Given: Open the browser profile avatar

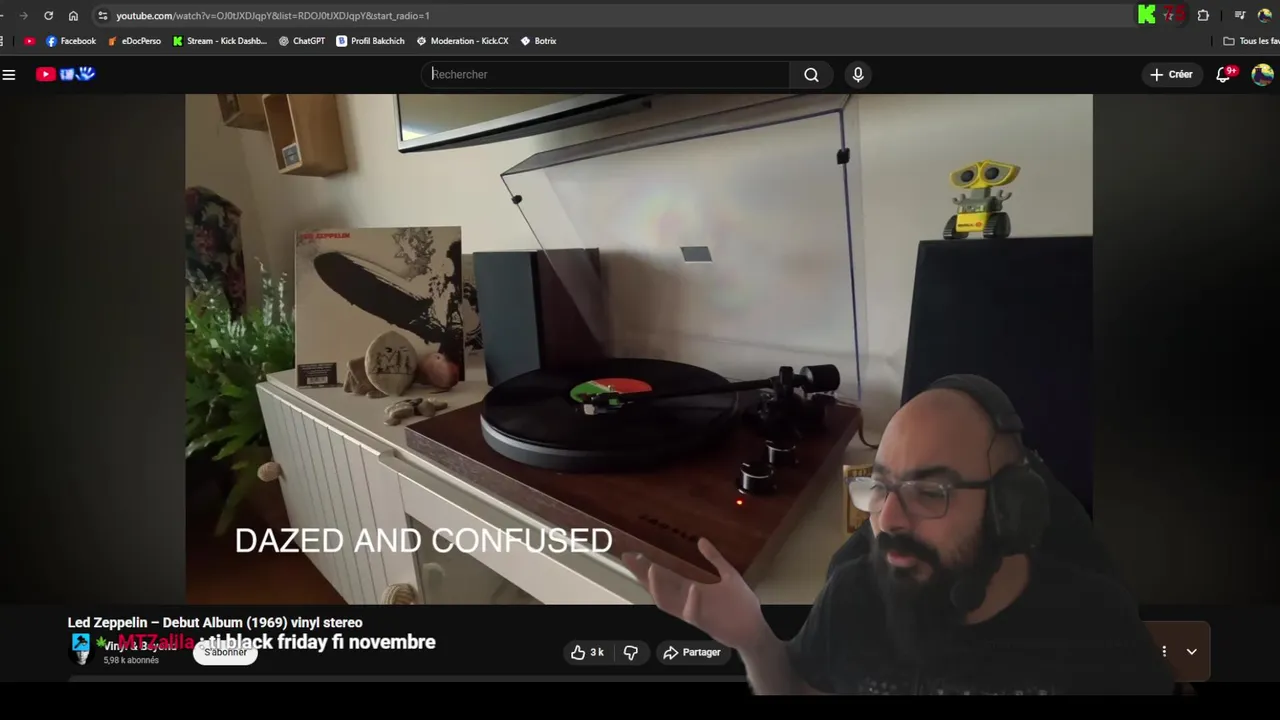Looking at the screenshot, I should (1265, 15).
